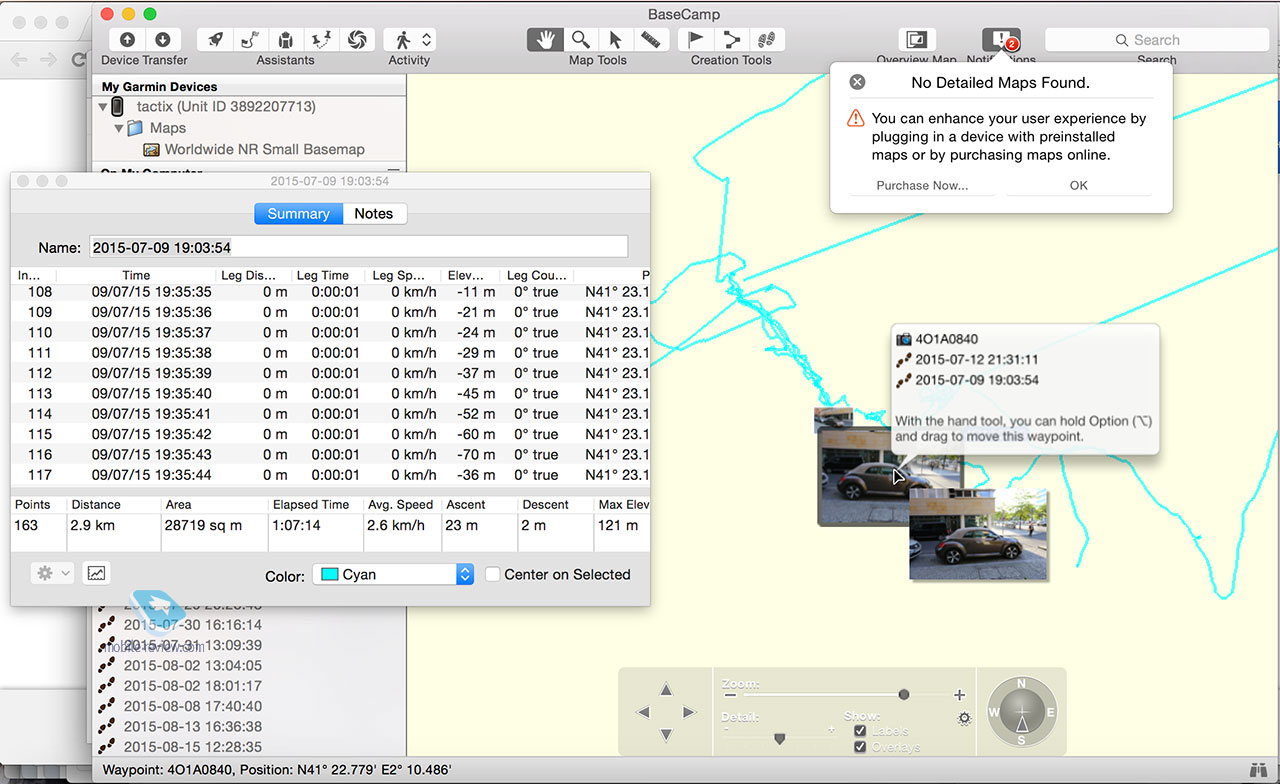This screenshot has width=1280, height=784.
Task: Click the Time column header
Action: click(136, 275)
